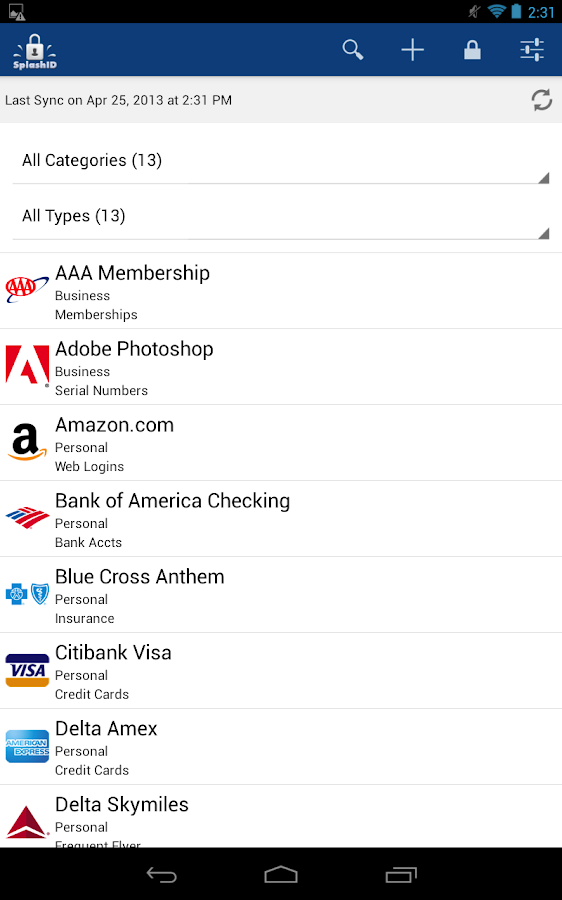Open the AAA Membership entry
Screen dimensions: 562x900
(x=281, y=290)
